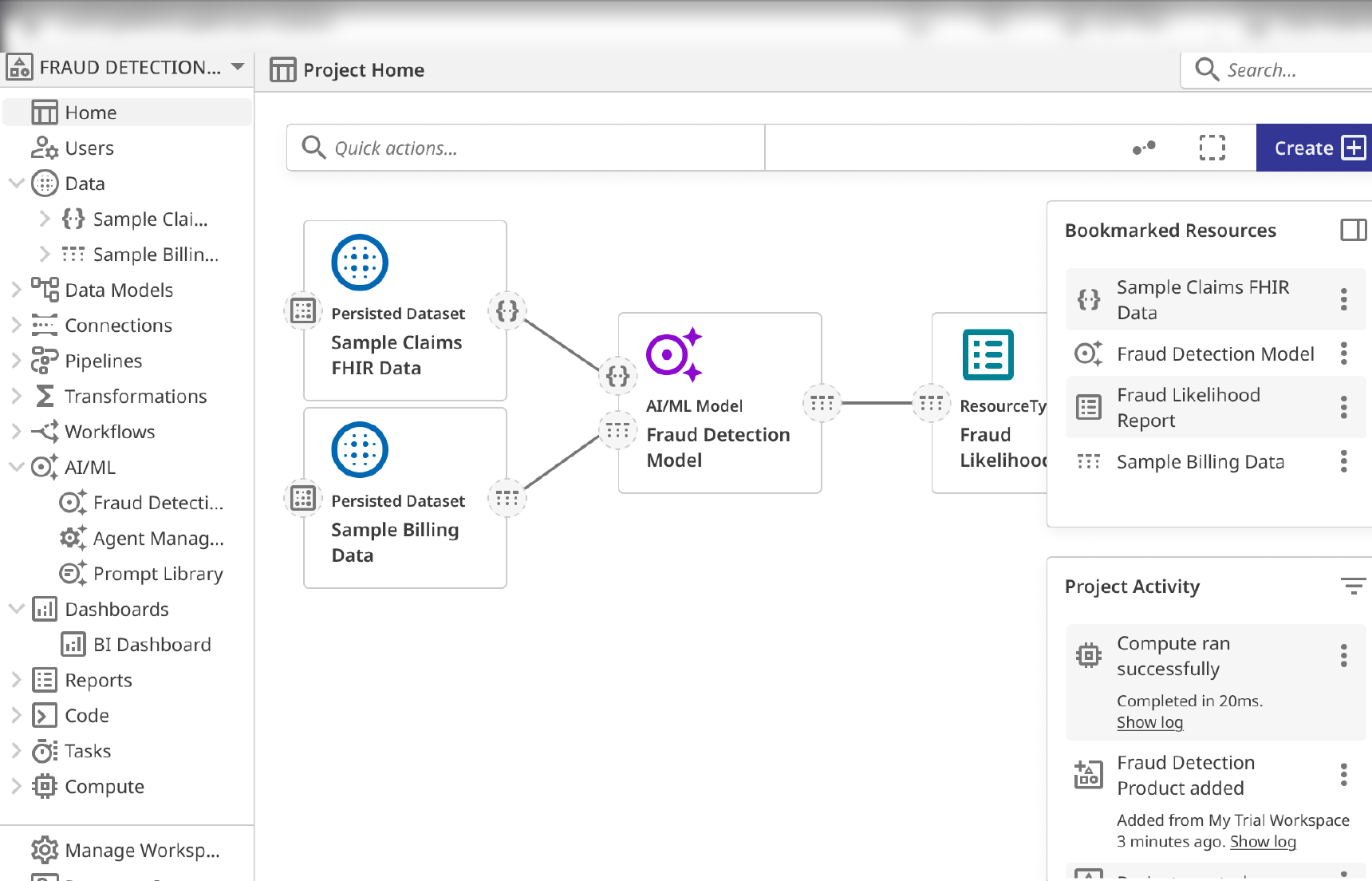Select Home in the sidebar
This screenshot has height=881, width=1372.
click(x=128, y=113)
